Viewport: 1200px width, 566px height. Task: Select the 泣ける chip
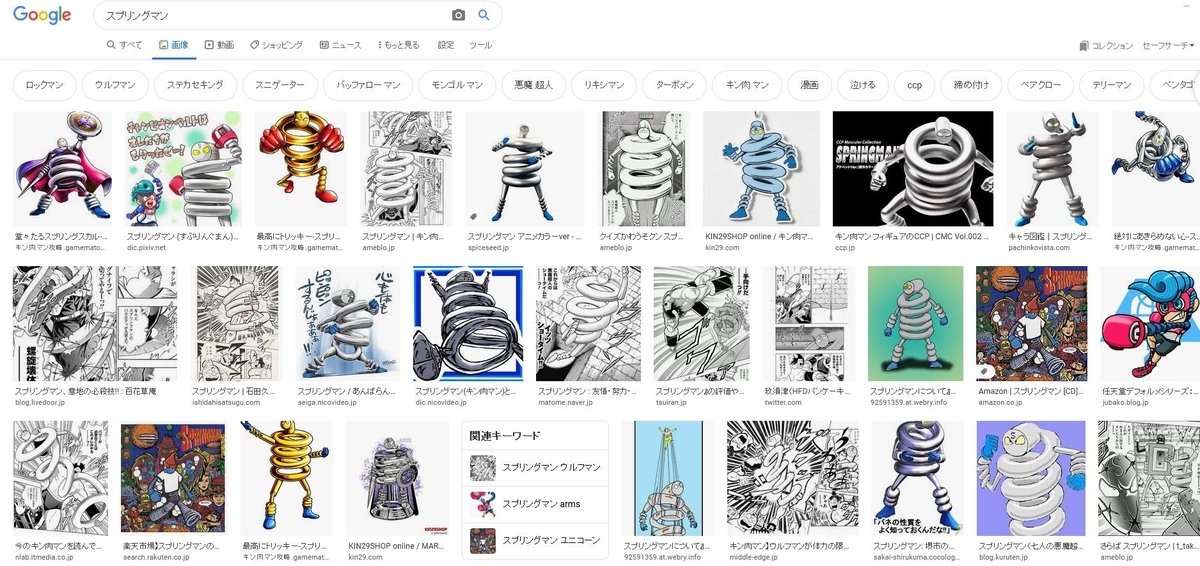tap(862, 85)
